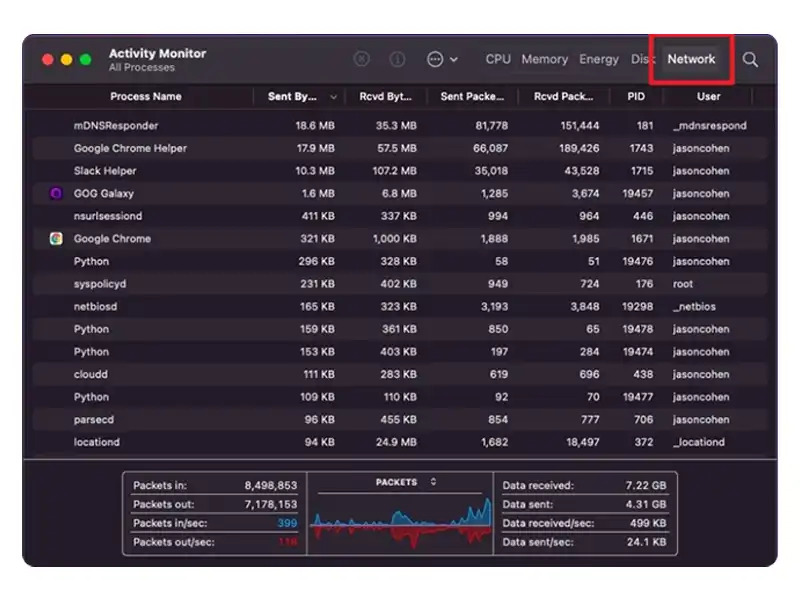Sort by User column header
This screenshot has height=600, width=800.
coord(708,96)
